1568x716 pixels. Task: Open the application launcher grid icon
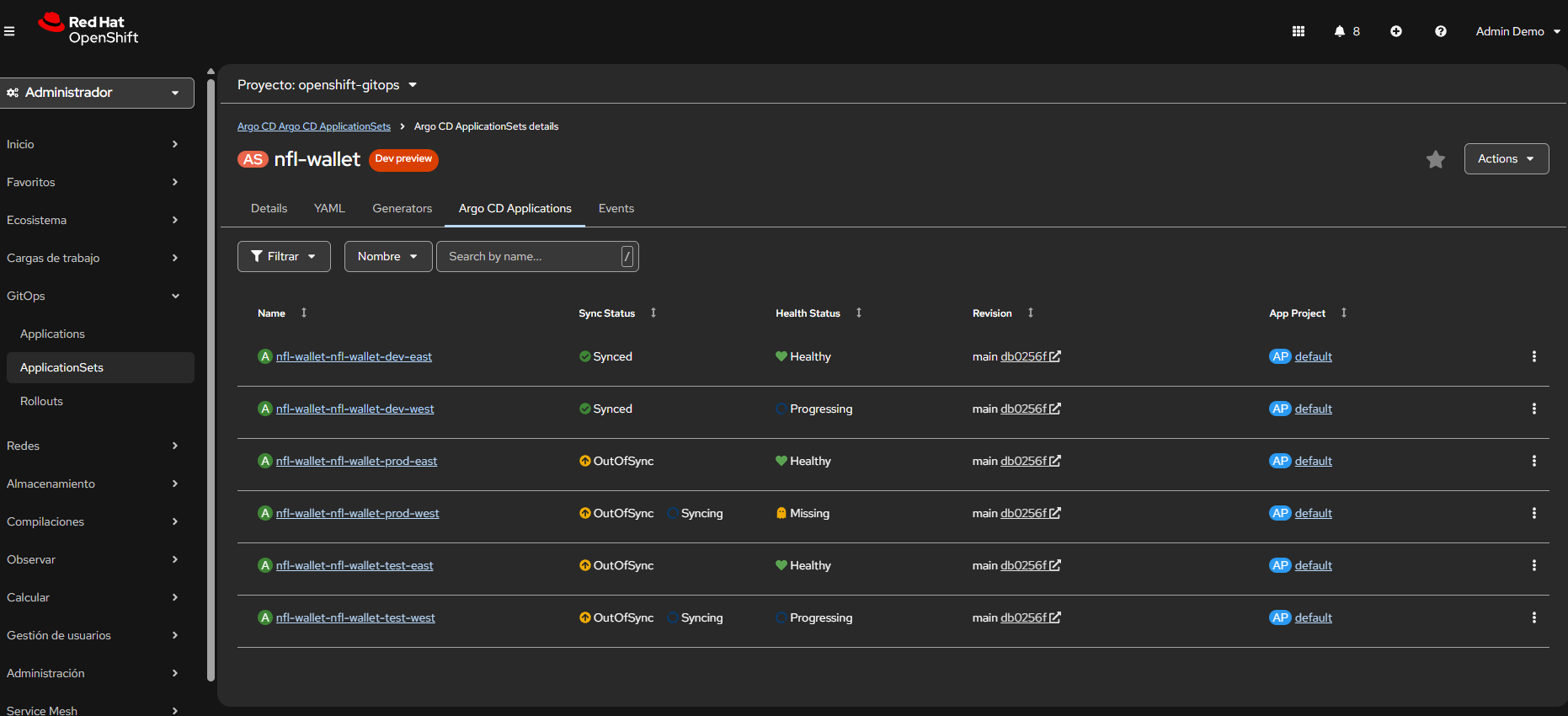1298,31
